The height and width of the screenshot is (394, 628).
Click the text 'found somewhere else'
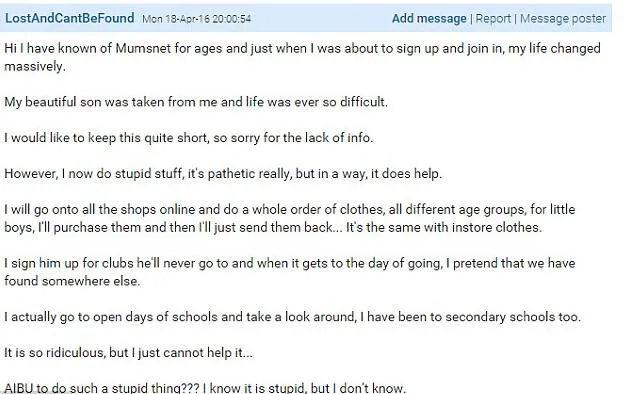tap(72, 281)
